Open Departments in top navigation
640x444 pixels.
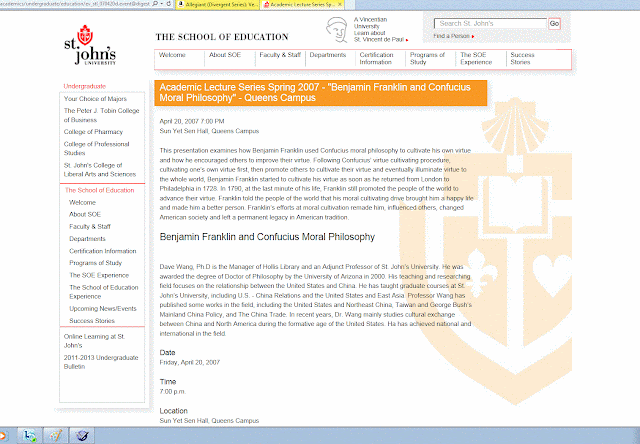[x=328, y=55]
